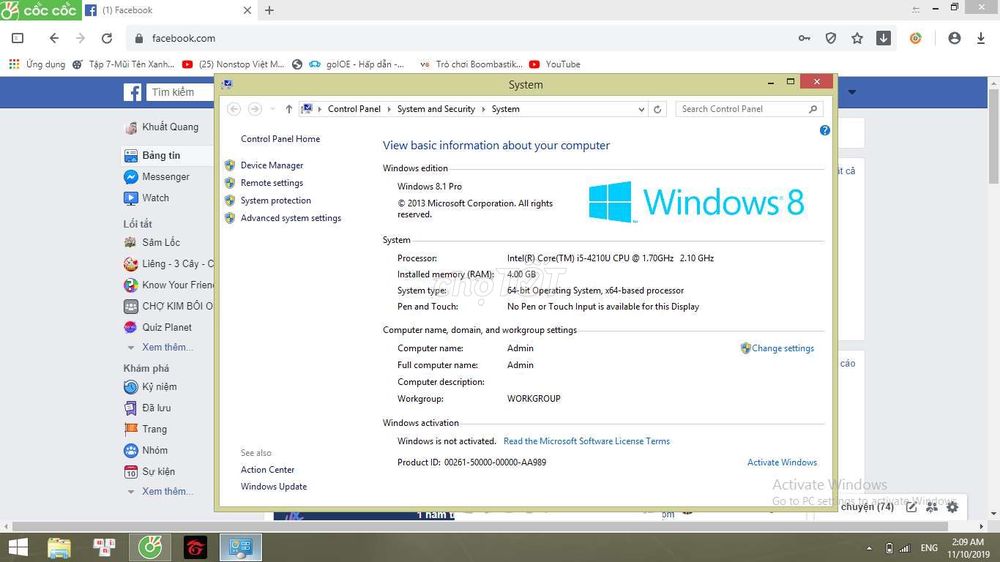Go up one level in Control Panel
Image resolution: width=1000 pixels, height=562 pixels.
click(289, 109)
